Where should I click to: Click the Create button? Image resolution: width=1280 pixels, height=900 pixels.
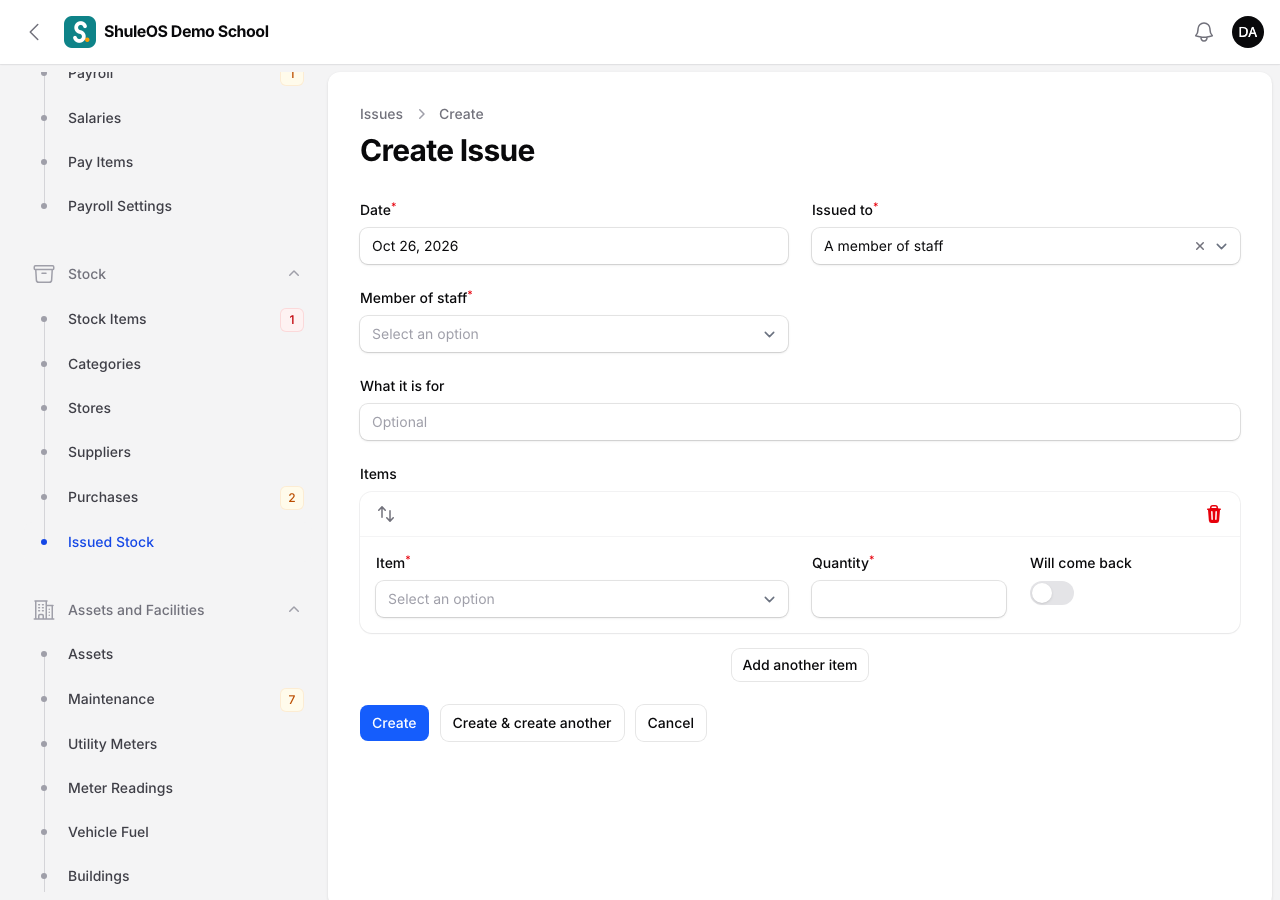point(394,723)
